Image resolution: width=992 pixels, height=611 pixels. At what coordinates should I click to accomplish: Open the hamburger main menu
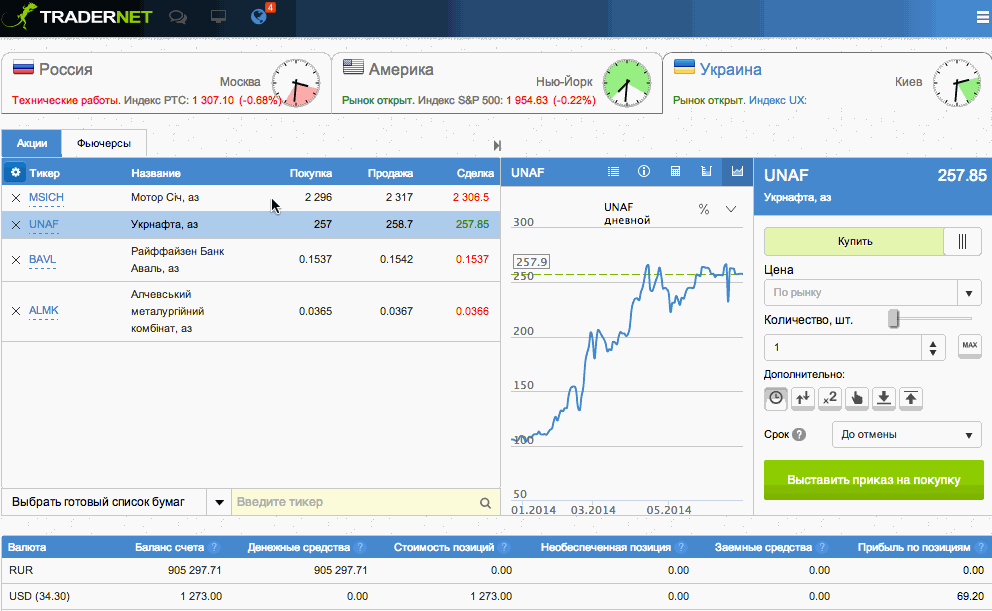click(984, 17)
